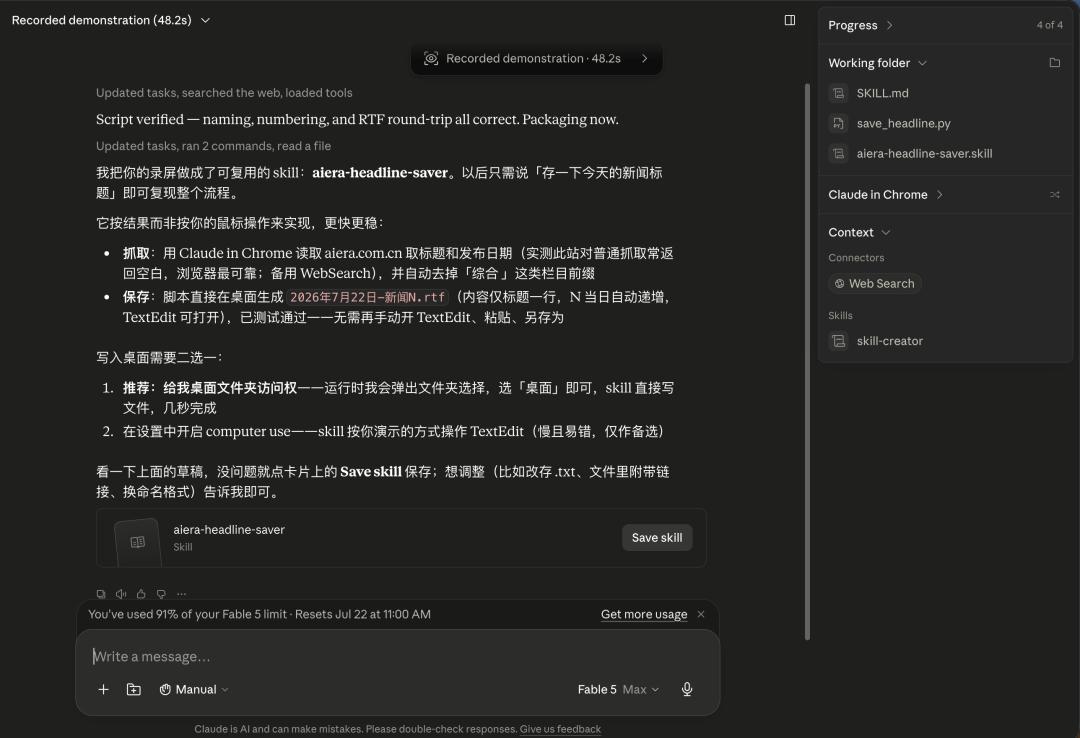Click the Web Search globe icon
1080x738 pixels.
coord(839,283)
